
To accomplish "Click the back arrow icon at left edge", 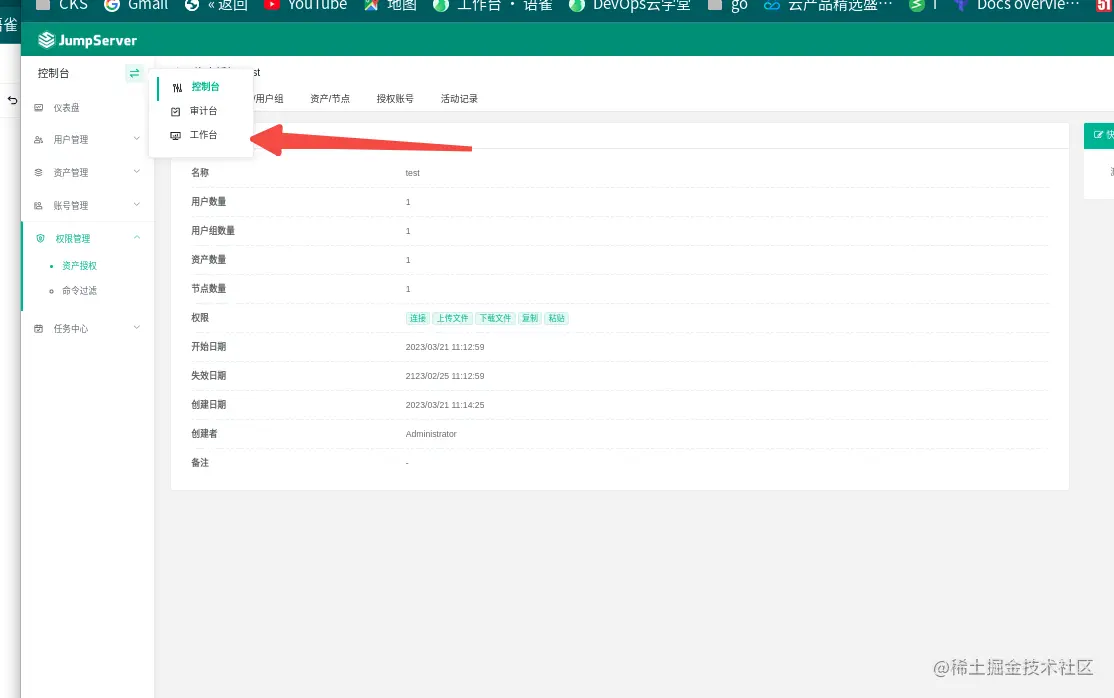I will (x=12, y=100).
